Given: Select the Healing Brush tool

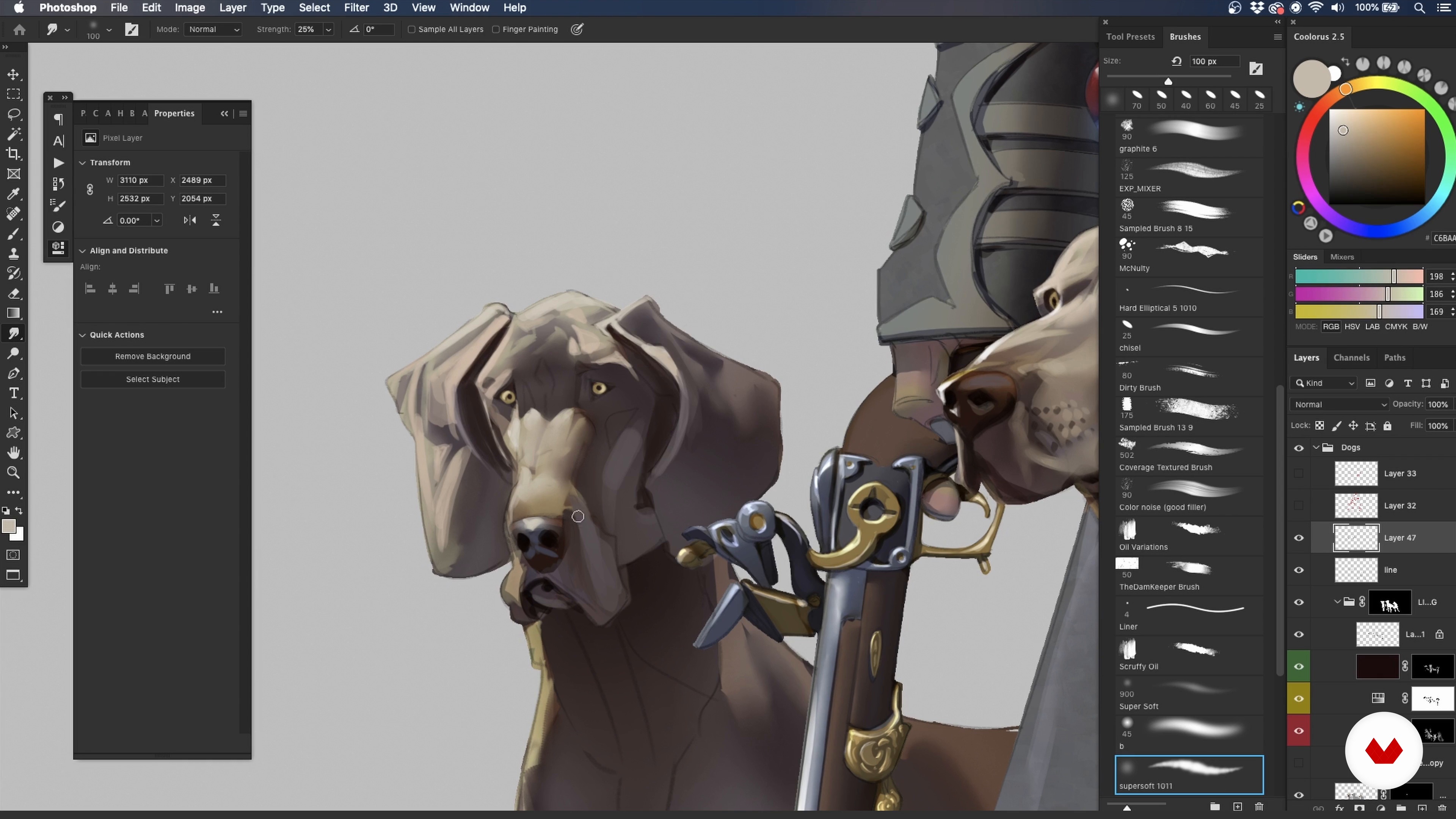Looking at the screenshot, I should click(14, 213).
